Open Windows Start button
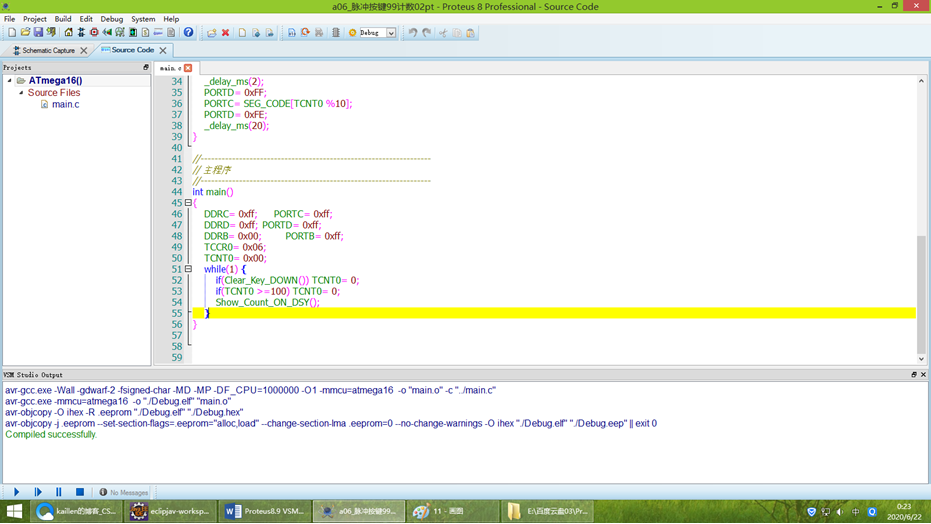This screenshot has width=931, height=524. (x=14, y=511)
